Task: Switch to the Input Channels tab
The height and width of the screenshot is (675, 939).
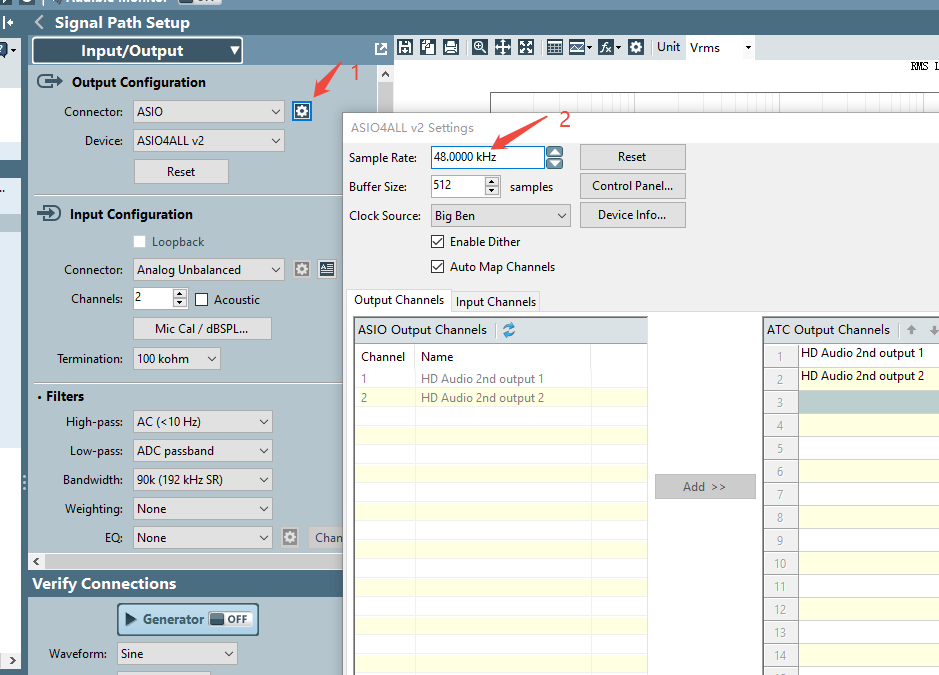Action: tap(496, 302)
